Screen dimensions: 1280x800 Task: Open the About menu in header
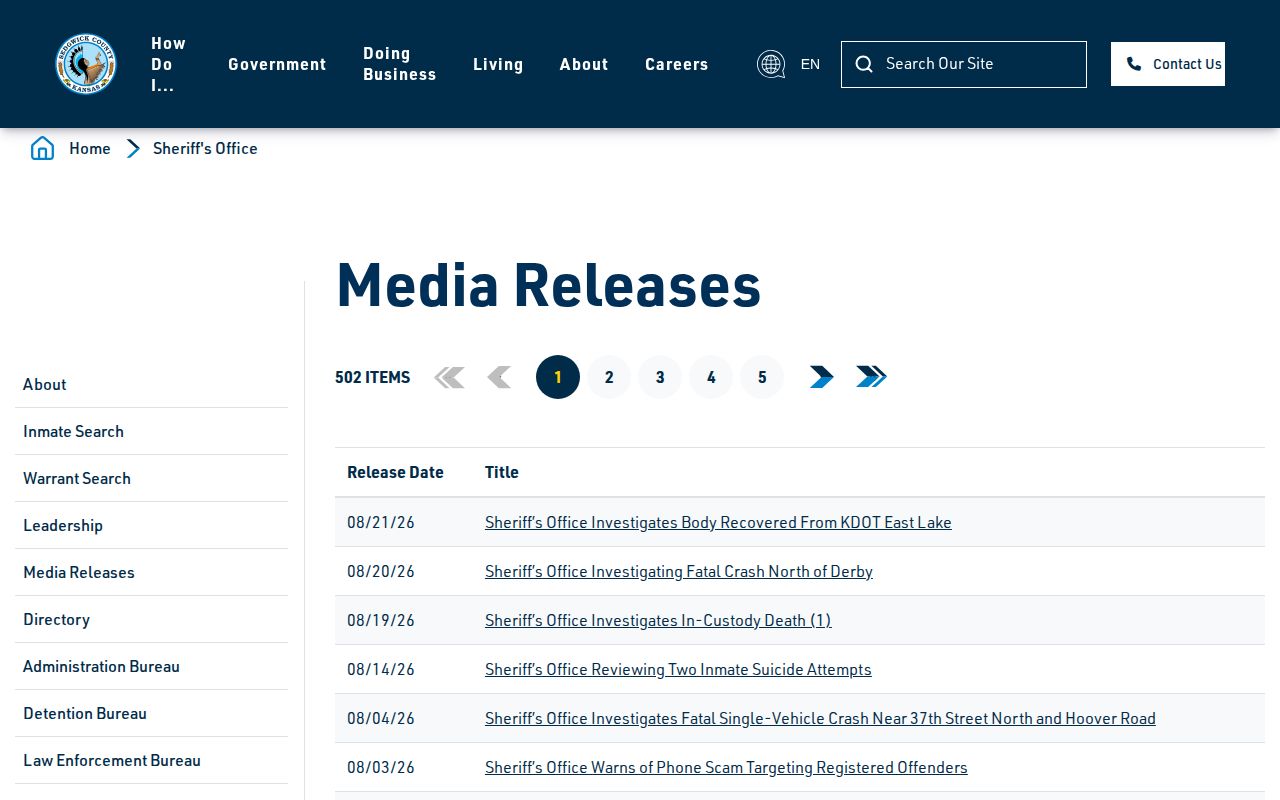click(x=584, y=64)
